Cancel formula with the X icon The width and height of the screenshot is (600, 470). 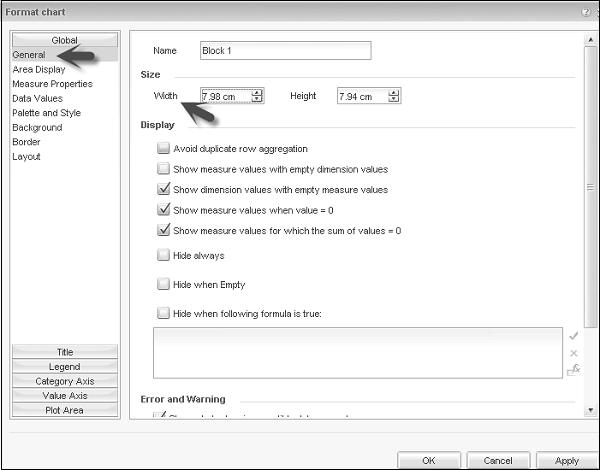573,353
